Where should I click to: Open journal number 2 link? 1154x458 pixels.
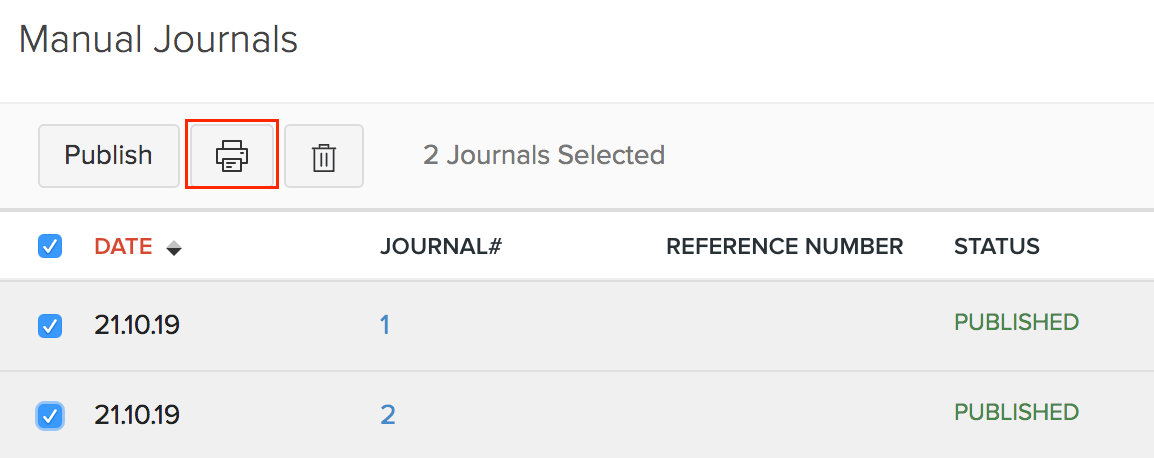(387, 414)
